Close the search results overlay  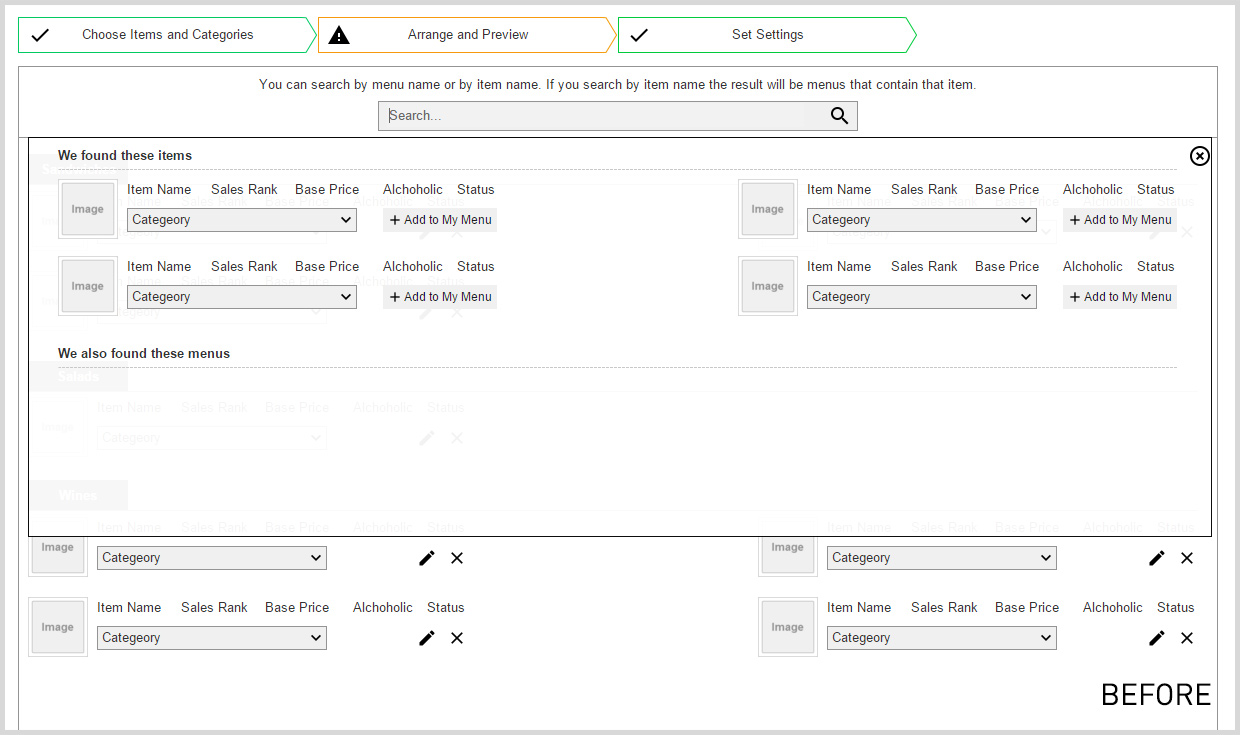[x=1199, y=156]
